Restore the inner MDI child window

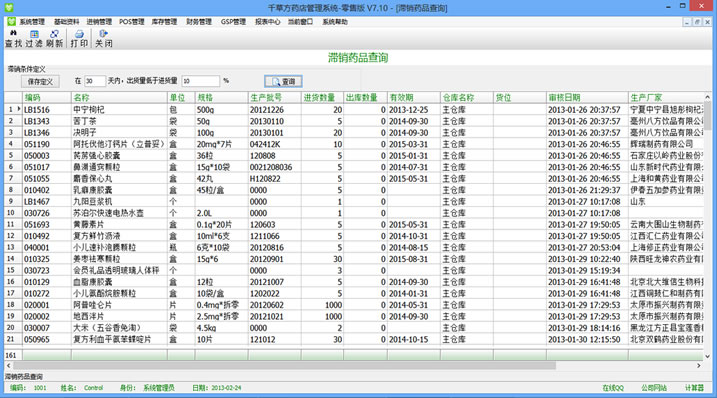697,22
